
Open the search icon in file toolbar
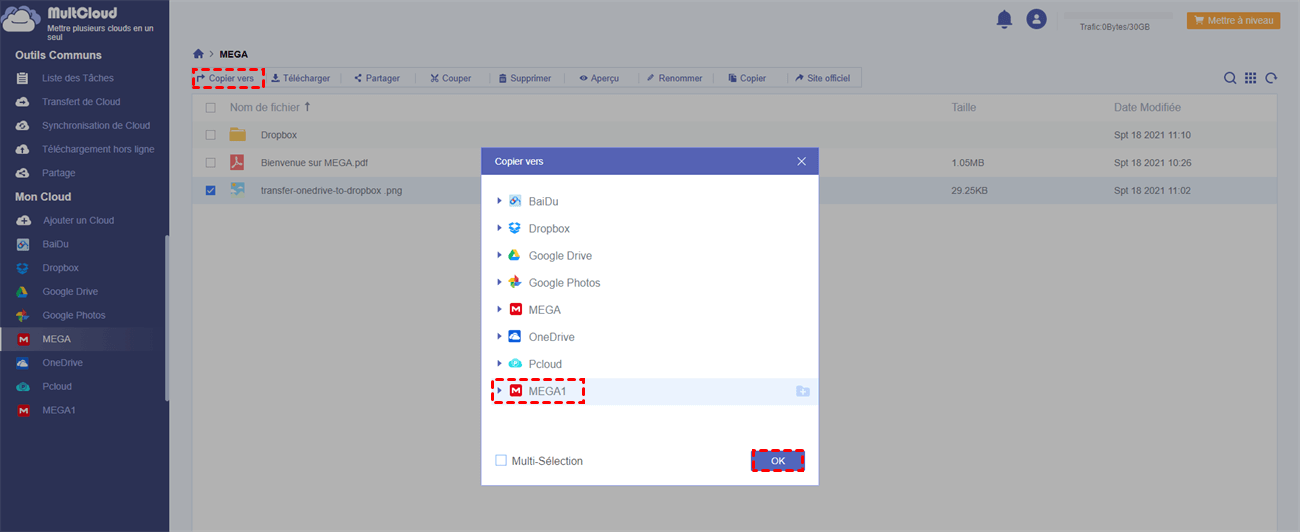pos(1230,78)
